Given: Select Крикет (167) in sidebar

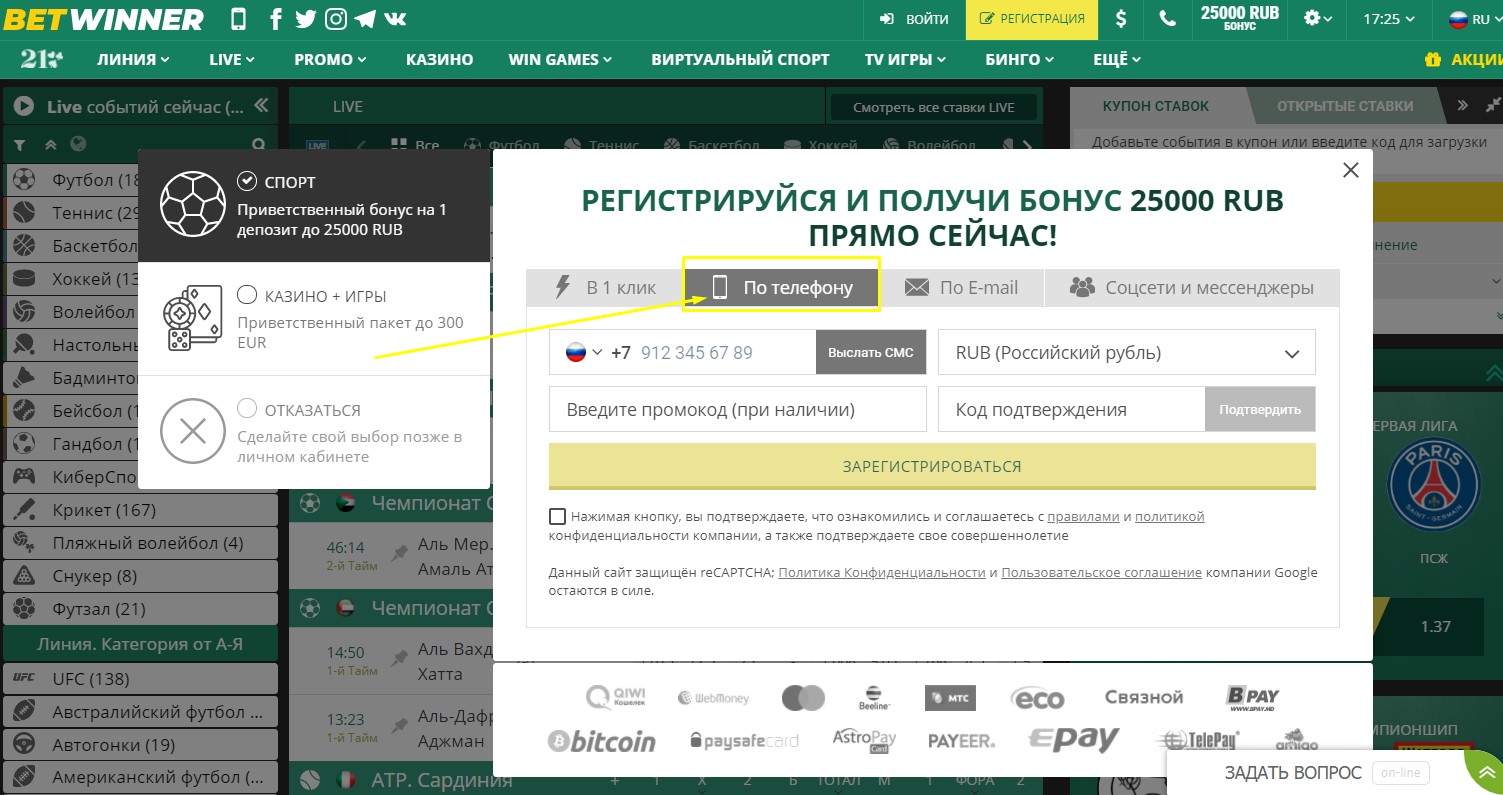Looking at the screenshot, I should 141,510.
